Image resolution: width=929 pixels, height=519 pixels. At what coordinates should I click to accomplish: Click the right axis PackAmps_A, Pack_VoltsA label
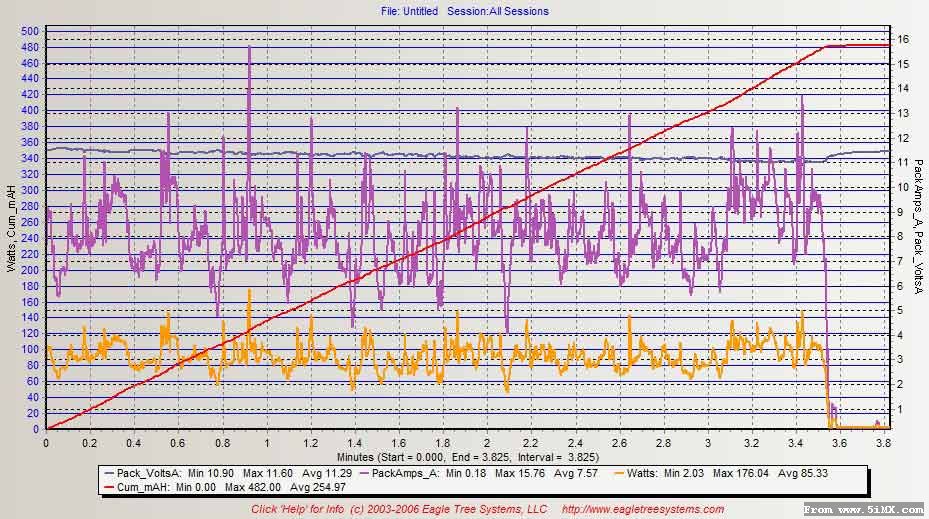(x=918, y=230)
